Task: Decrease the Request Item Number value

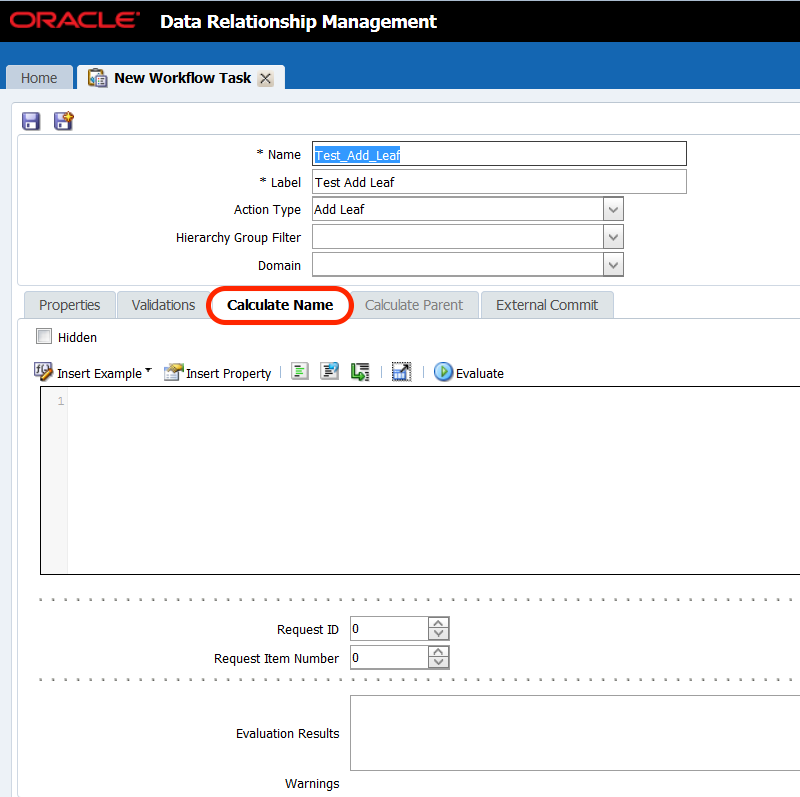Action: 438,663
